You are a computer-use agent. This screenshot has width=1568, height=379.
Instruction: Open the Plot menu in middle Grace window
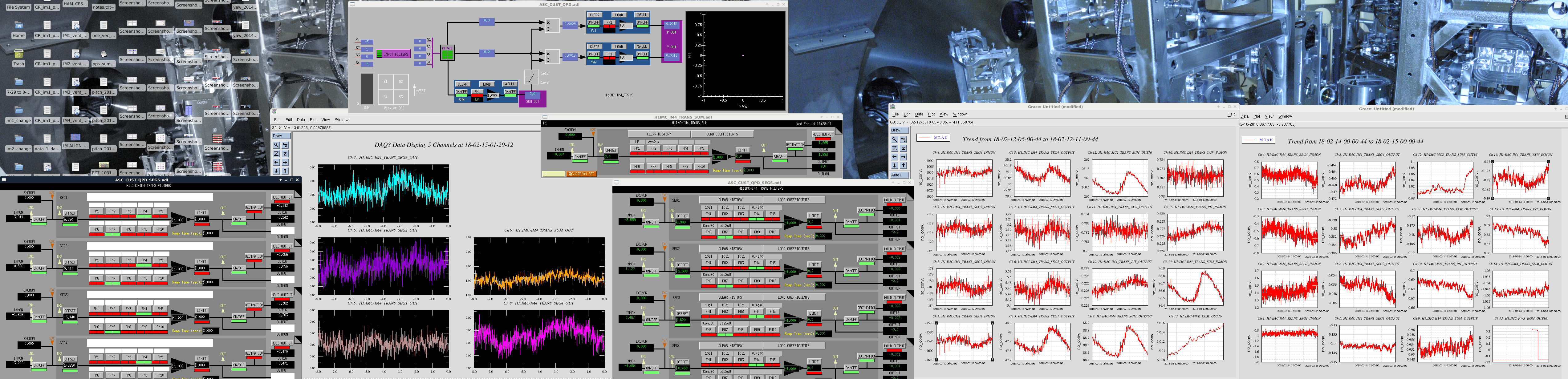click(931, 114)
